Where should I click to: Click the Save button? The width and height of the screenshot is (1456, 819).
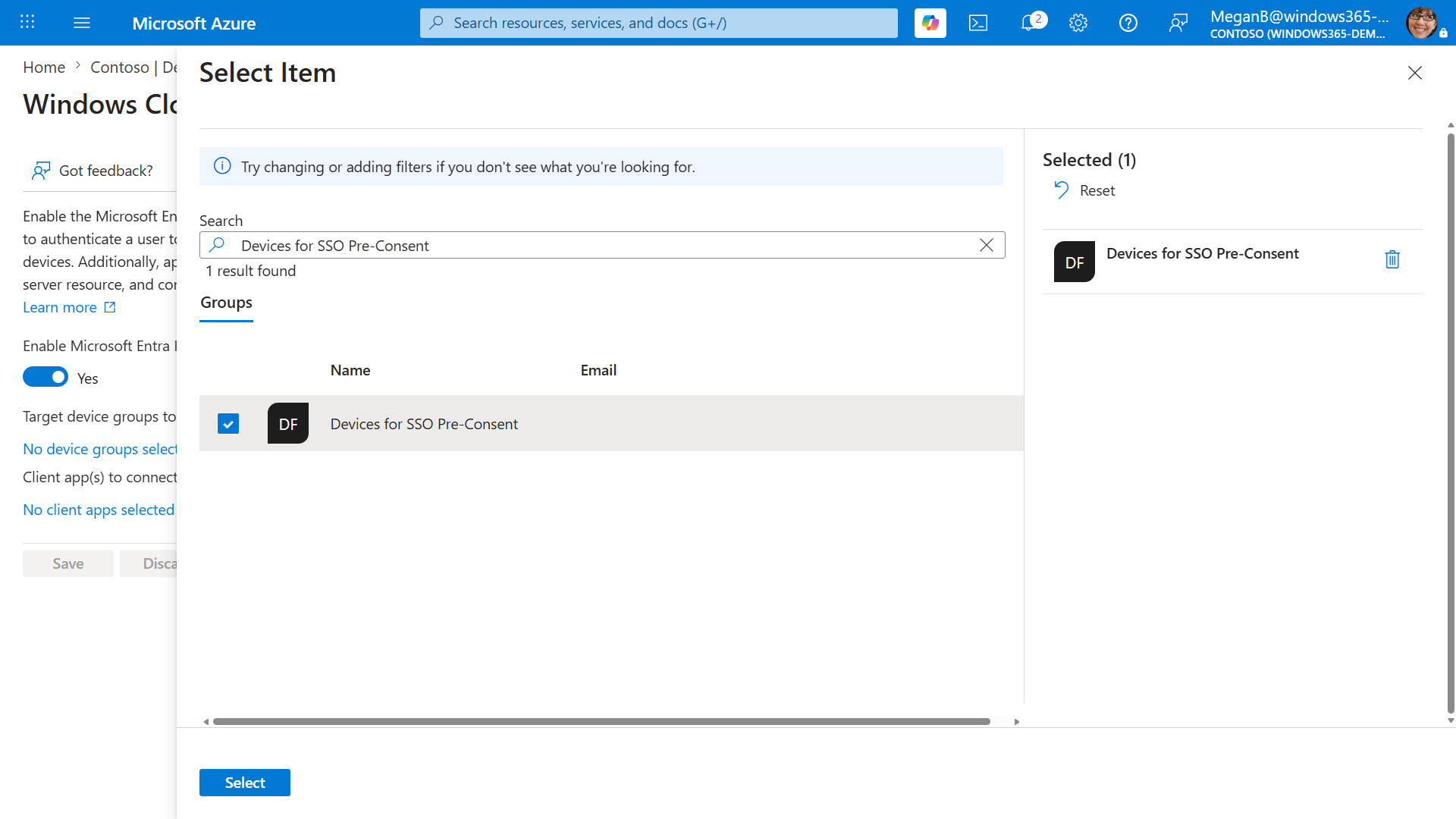point(68,563)
